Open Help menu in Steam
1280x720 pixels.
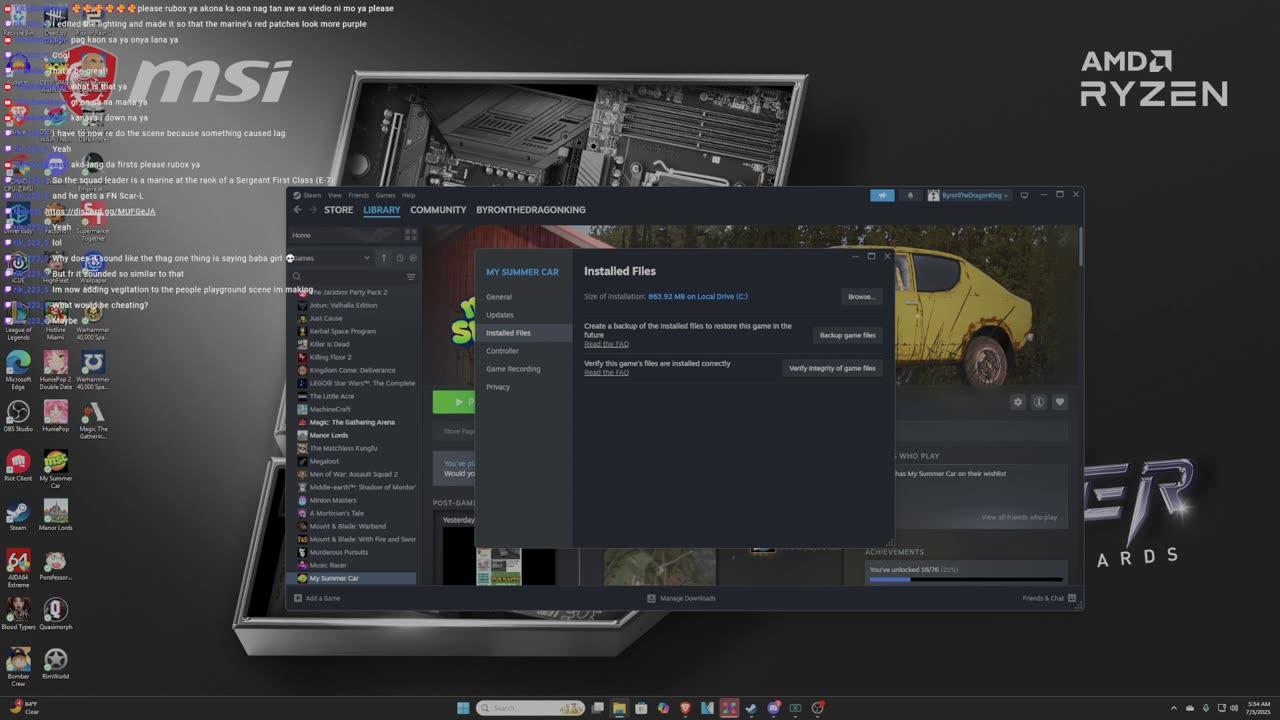[x=408, y=195]
